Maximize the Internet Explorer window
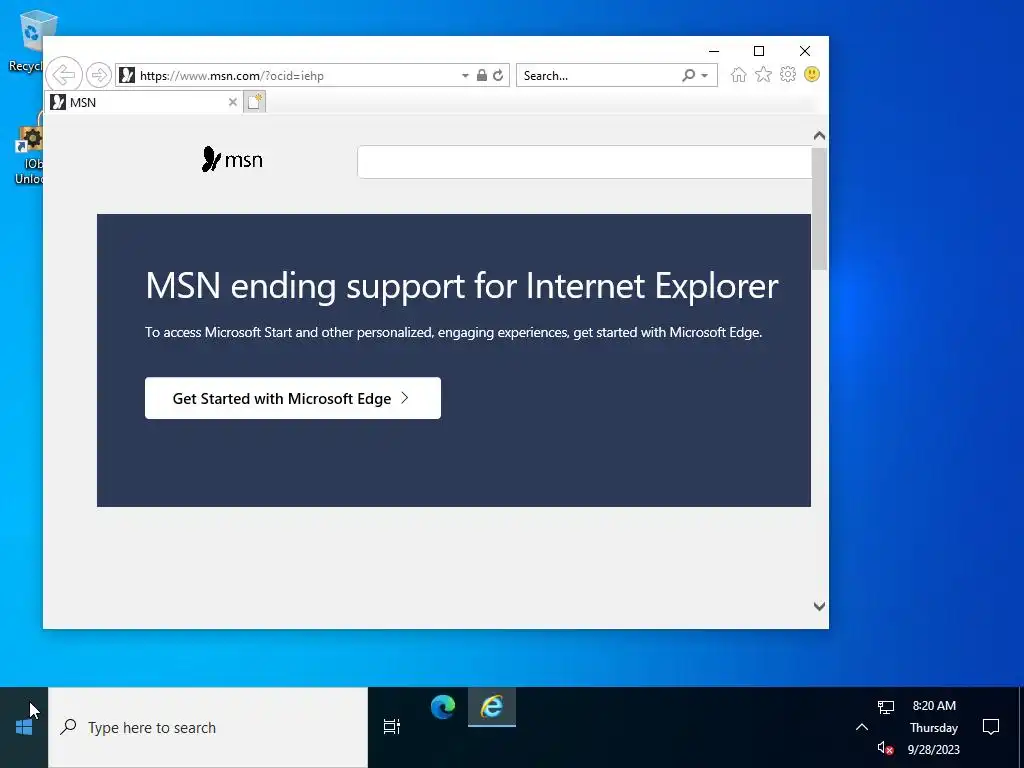 click(759, 51)
